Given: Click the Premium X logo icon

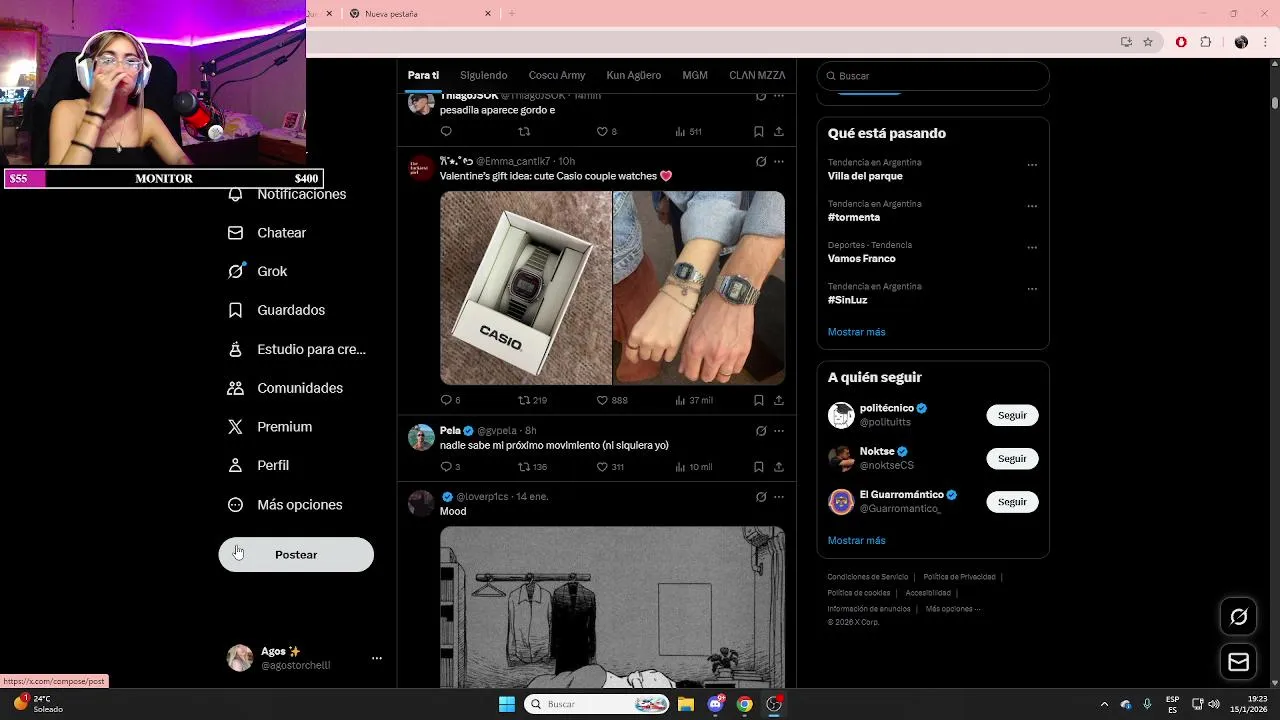Looking at the screenshot, I should coord(235,427).
